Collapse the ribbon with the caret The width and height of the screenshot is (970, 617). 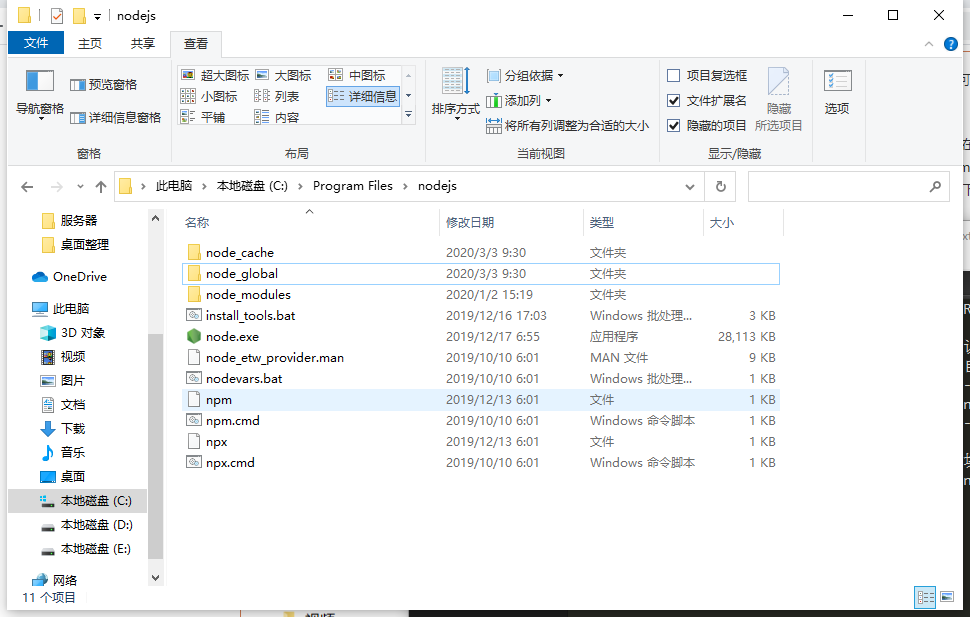tap(929, 44)
